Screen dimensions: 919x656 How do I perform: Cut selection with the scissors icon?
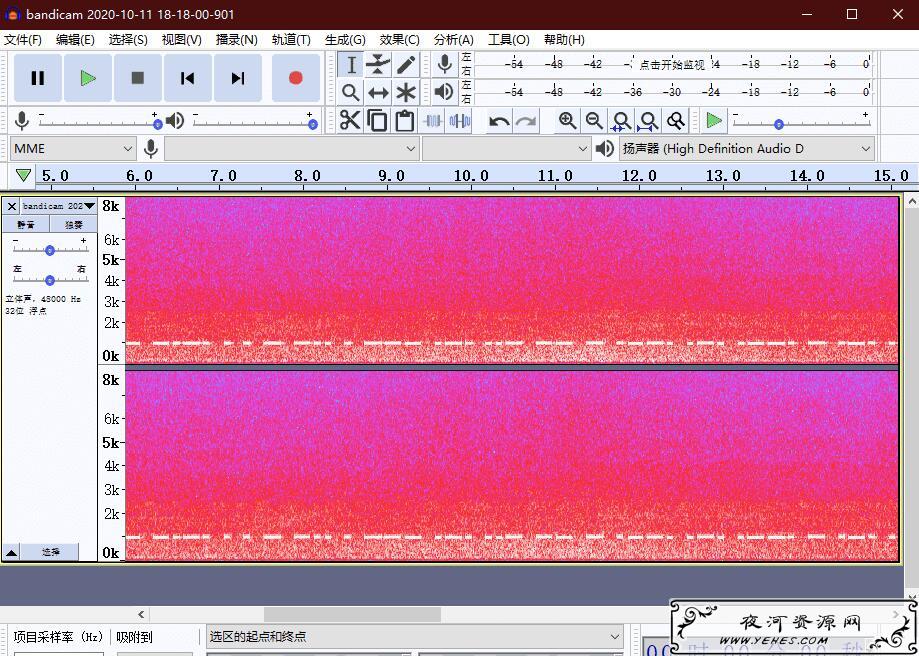pyautogui.click(x=350, y=121)
